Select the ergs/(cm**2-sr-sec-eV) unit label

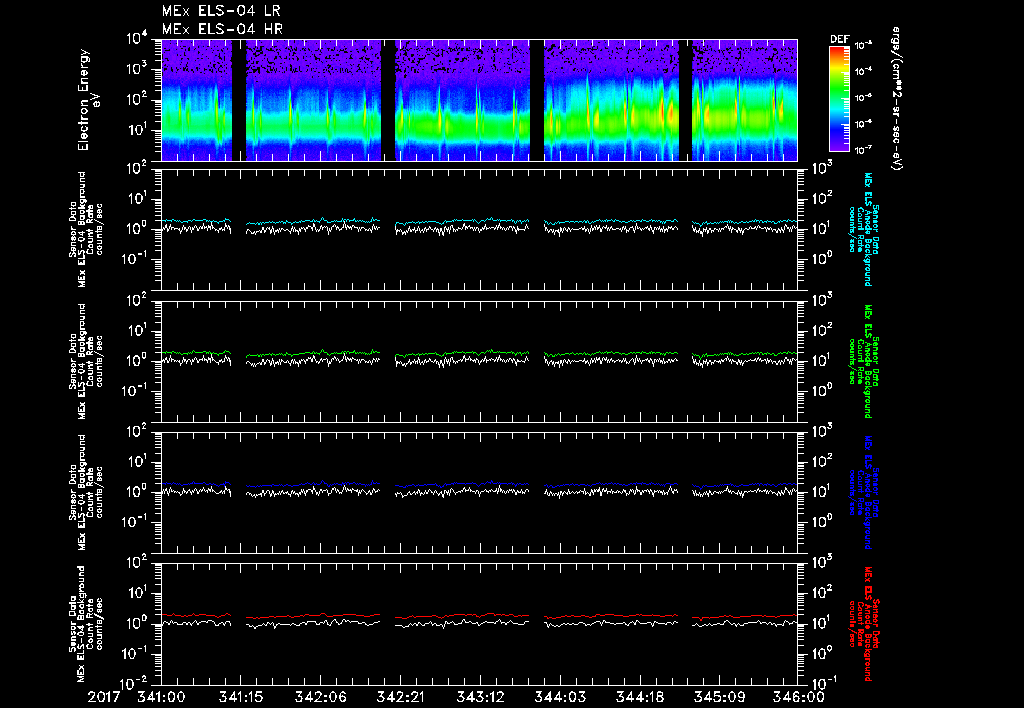(897, 99)
